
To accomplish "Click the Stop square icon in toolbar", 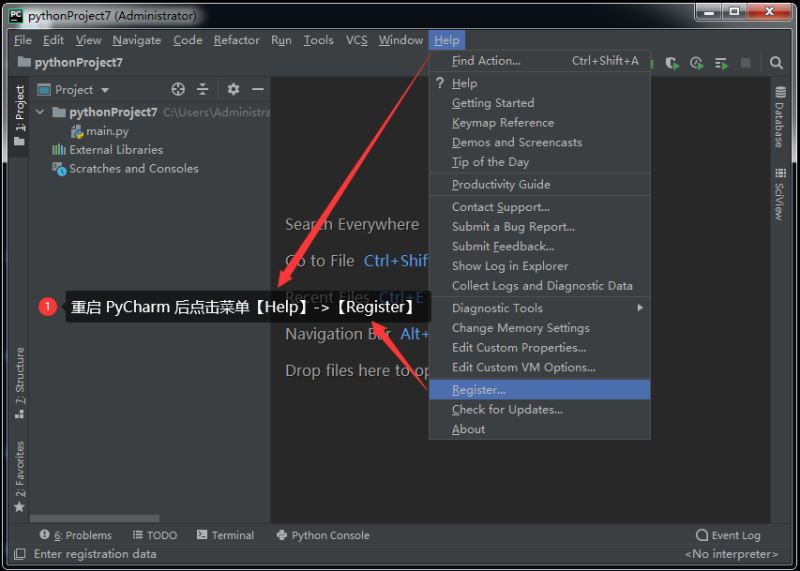I will coord(745,63).
